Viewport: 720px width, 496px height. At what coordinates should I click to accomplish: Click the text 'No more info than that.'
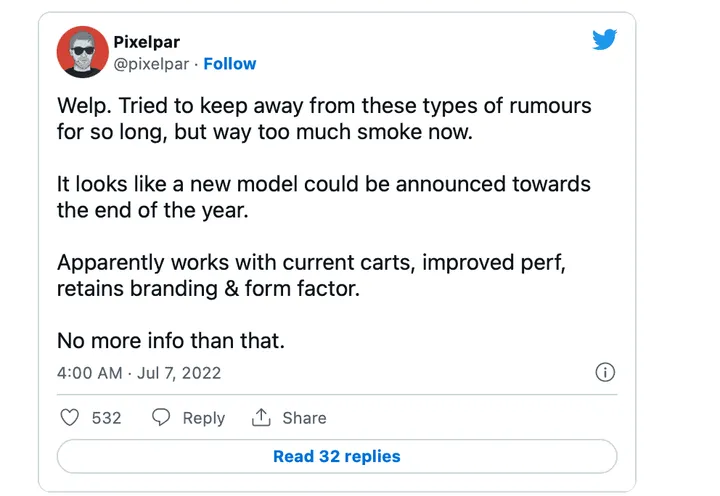point(171,340)
